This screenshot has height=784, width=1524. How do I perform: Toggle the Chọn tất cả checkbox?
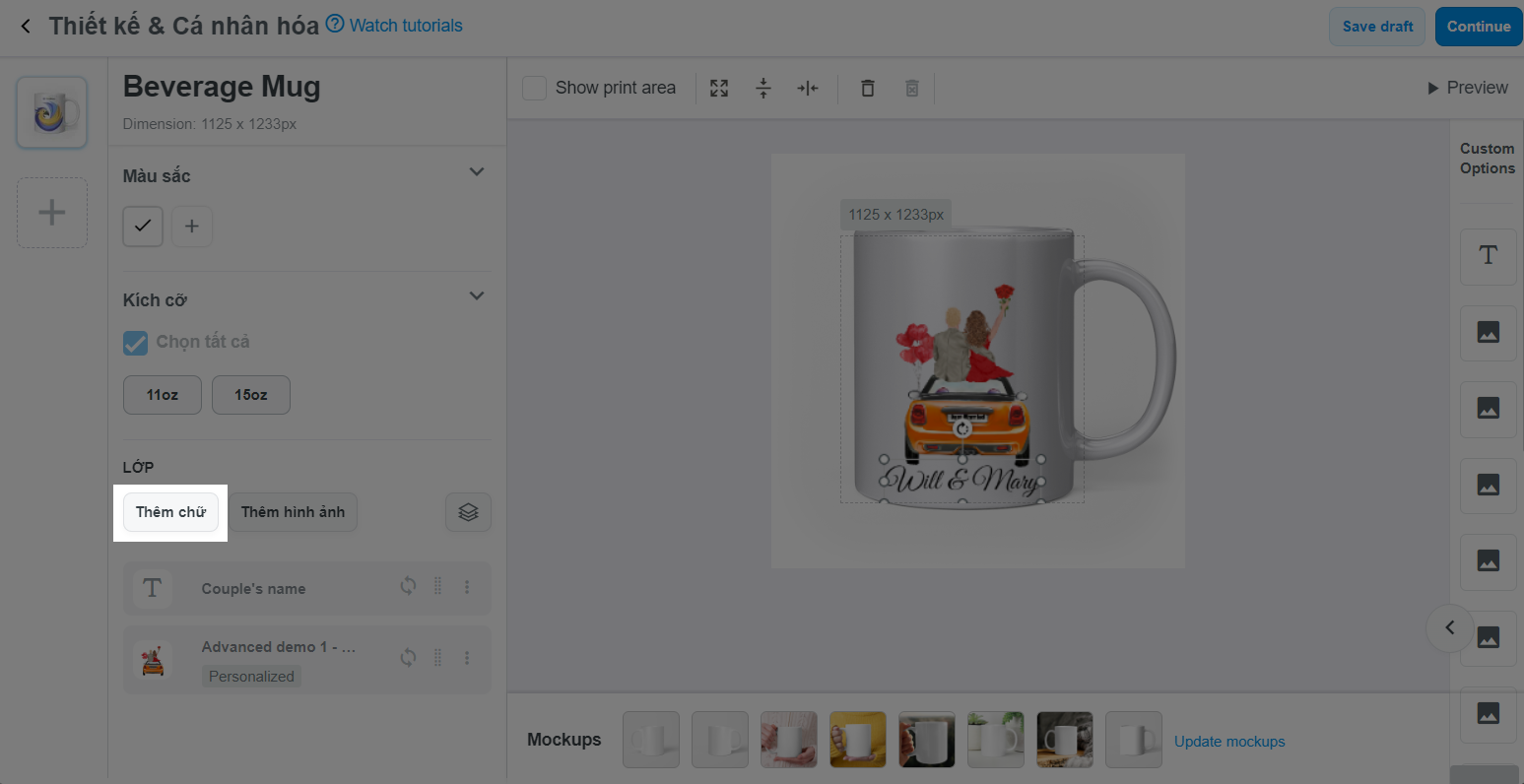coord(135,342)
